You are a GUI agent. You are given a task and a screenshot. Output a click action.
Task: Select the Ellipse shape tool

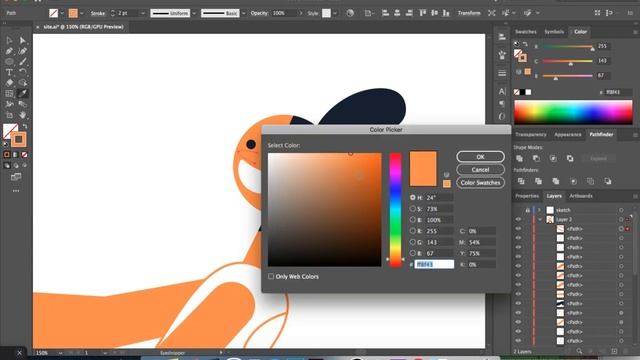point(9,62)
